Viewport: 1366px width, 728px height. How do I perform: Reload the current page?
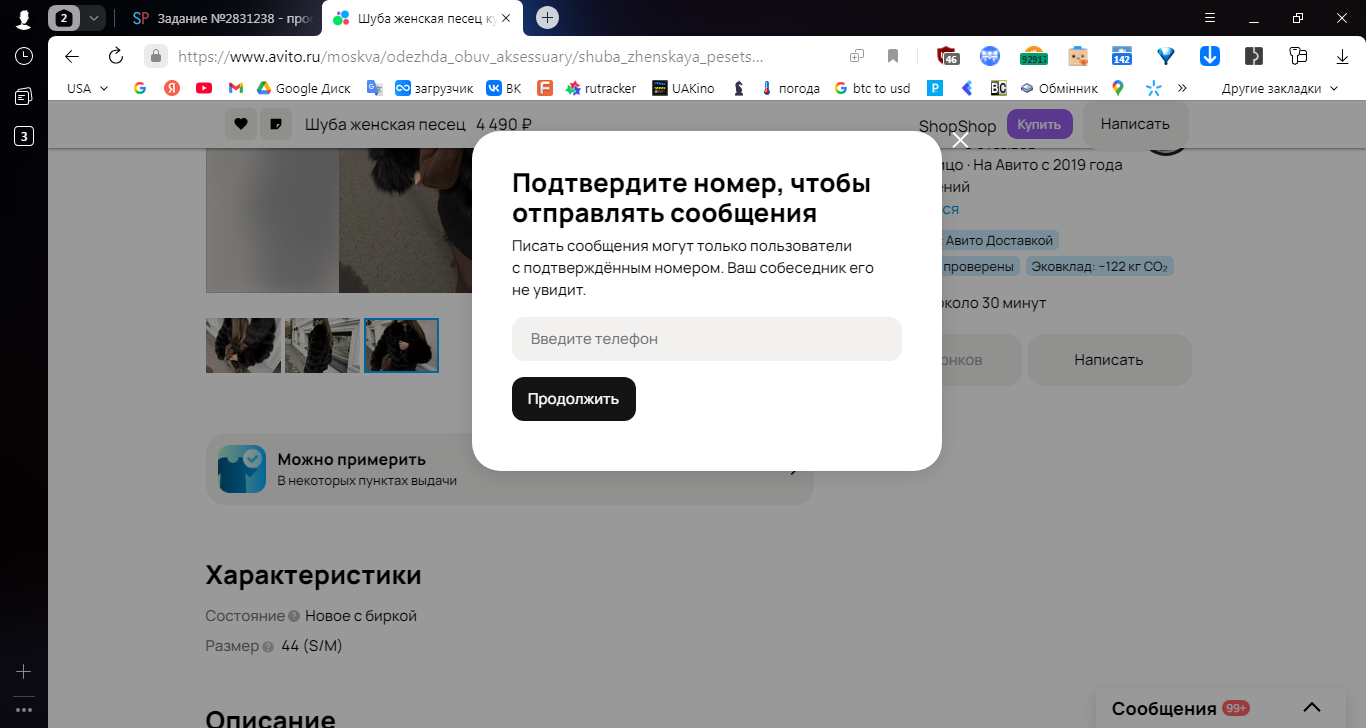116,56
